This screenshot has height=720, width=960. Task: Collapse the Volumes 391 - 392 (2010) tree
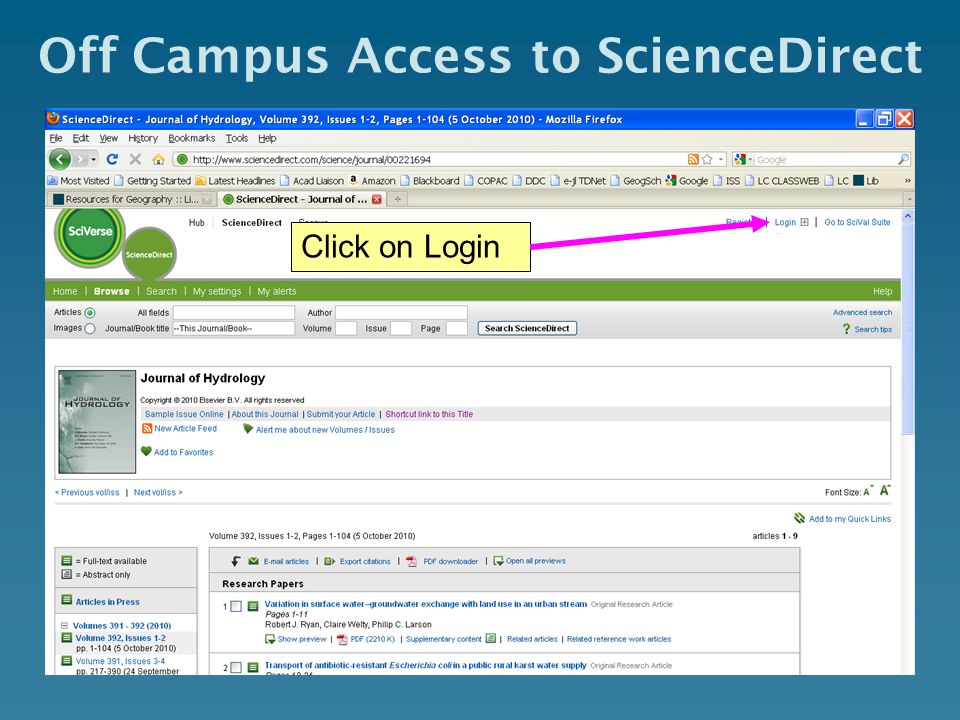64,625
